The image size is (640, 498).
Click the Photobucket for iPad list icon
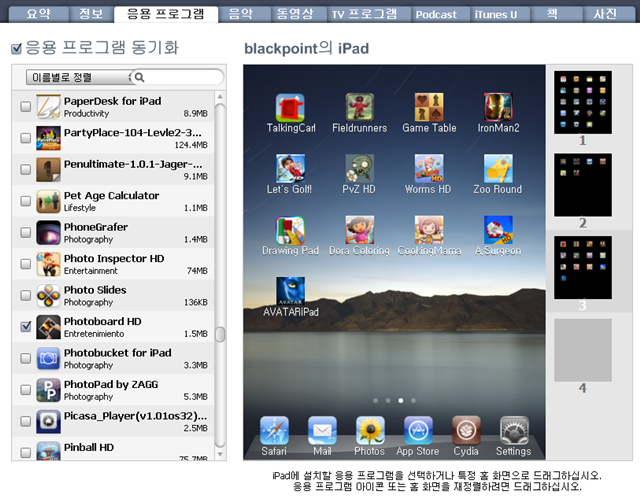(x=48, y=358)
